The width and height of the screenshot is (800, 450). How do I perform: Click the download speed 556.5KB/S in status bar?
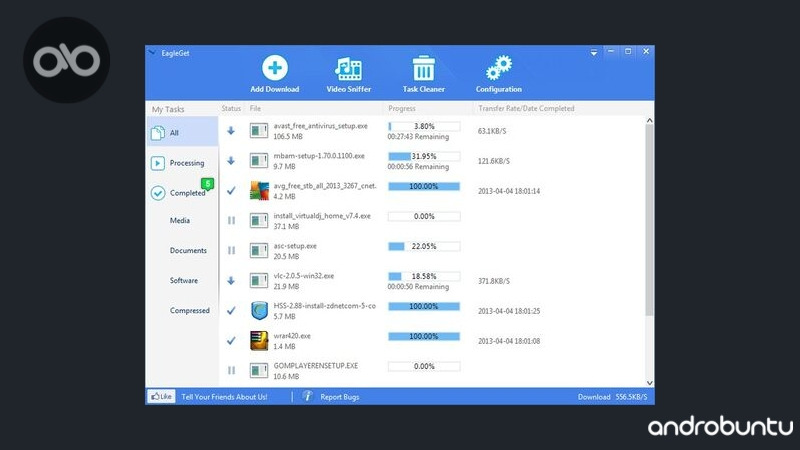click(x=631, y=397)
